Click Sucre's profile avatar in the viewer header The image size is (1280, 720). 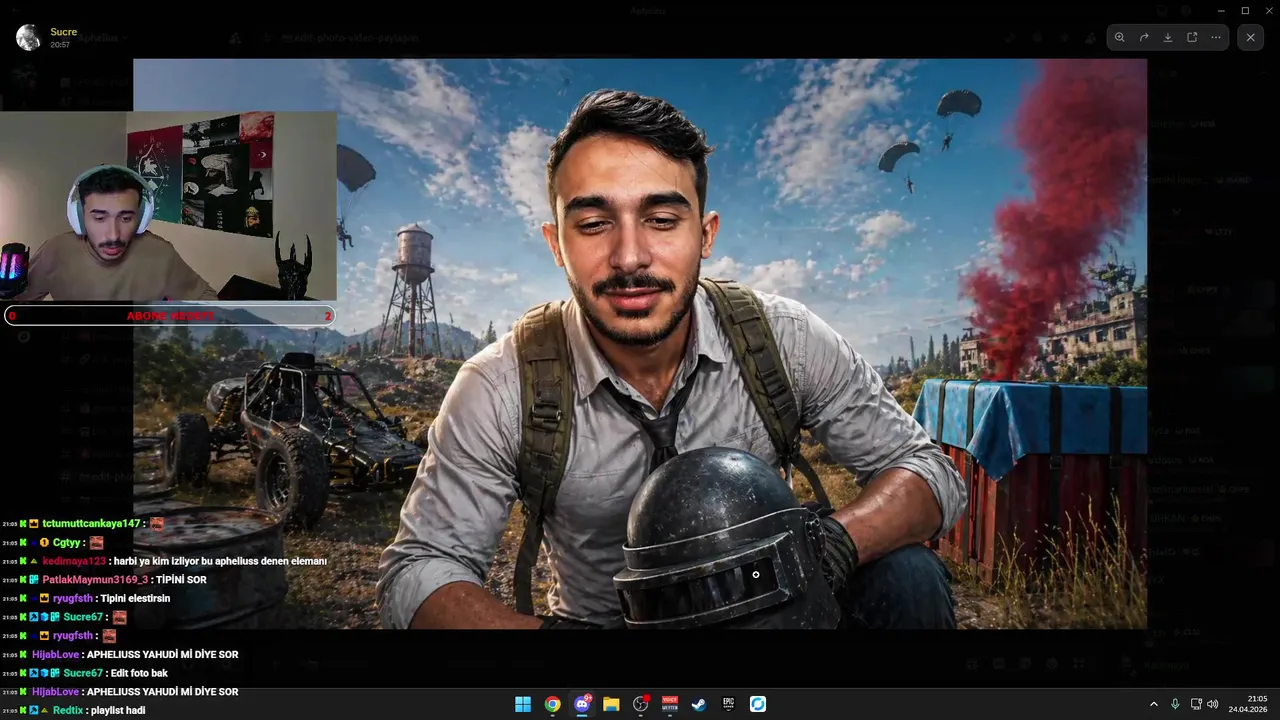coord(28,38)
